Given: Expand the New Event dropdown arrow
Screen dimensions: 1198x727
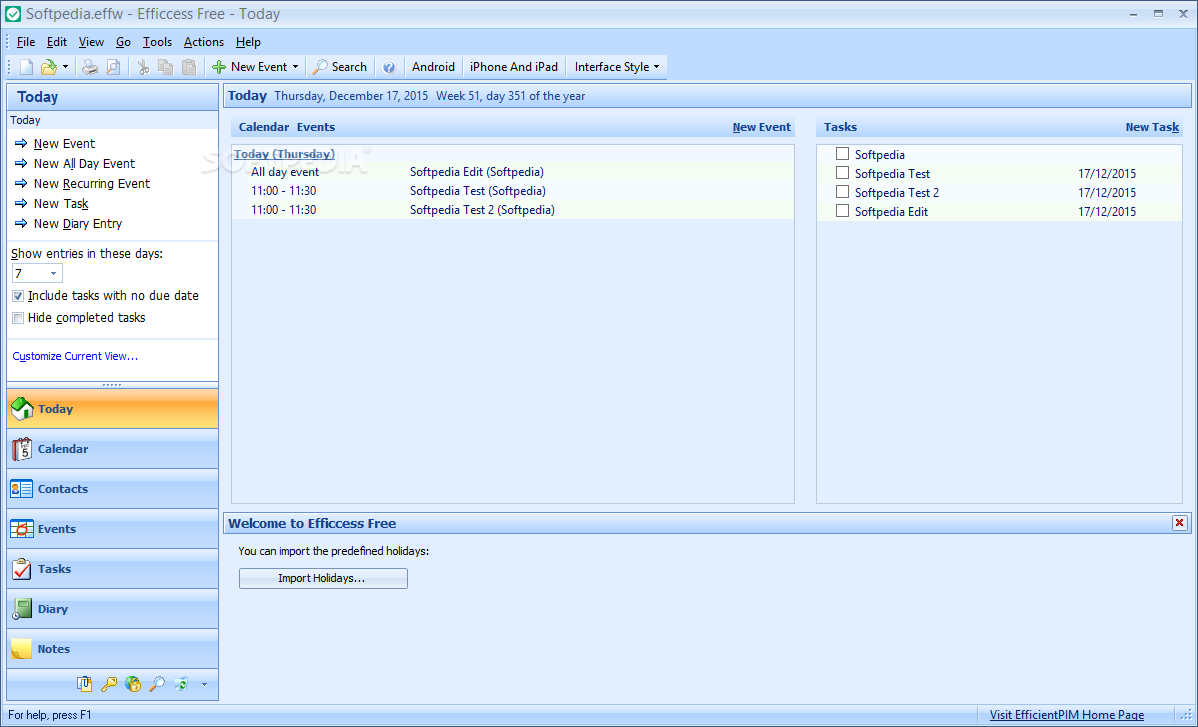Looking at the screenshot, I should pos(296,67).
